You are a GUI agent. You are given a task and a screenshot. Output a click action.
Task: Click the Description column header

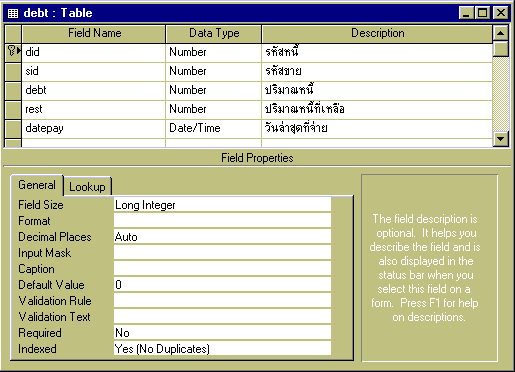coord(377,33)
